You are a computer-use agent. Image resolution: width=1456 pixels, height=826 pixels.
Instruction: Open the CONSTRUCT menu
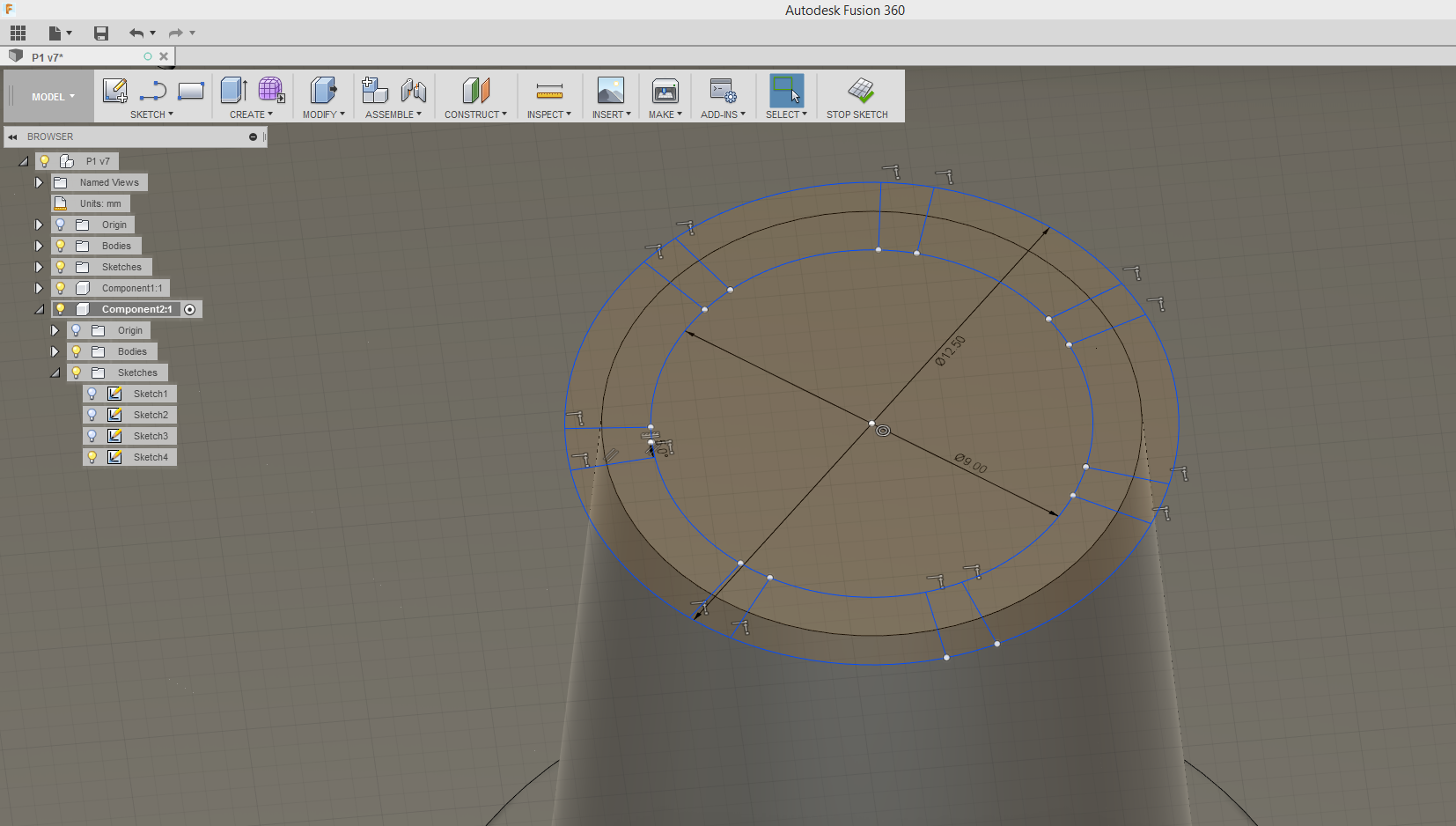[x=475, y=114]
